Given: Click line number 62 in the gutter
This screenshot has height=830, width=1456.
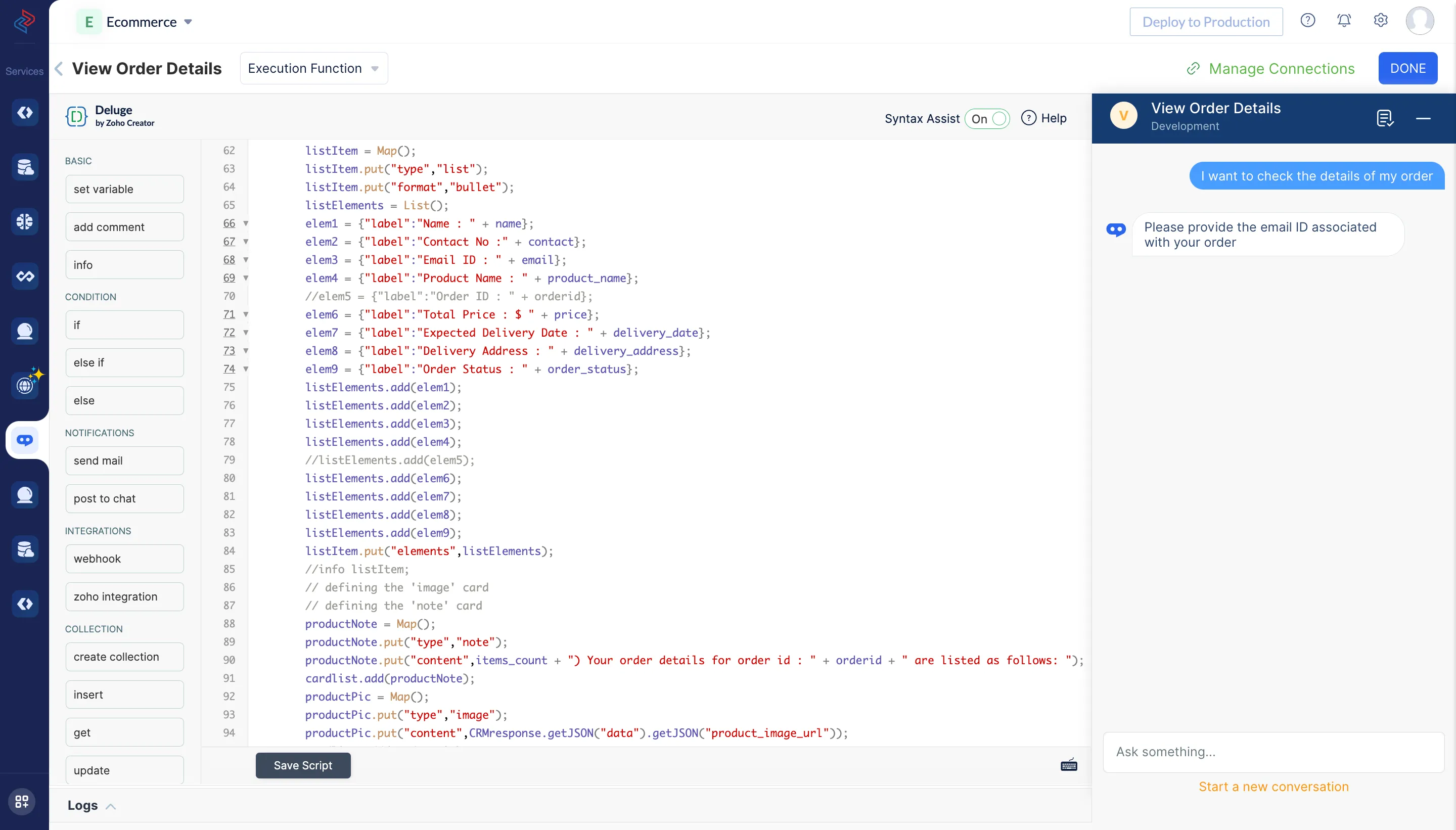Looking at the screenshot, I should click(229, 151).
